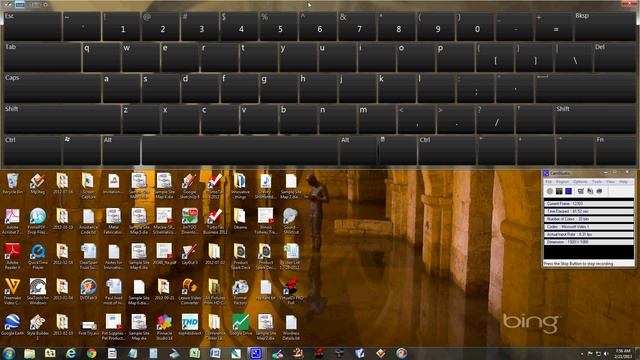Viewport: 640px width, 360px height.
Task: Click the "Current Frame" row in CamStudio
Action: tap(589, 203)
